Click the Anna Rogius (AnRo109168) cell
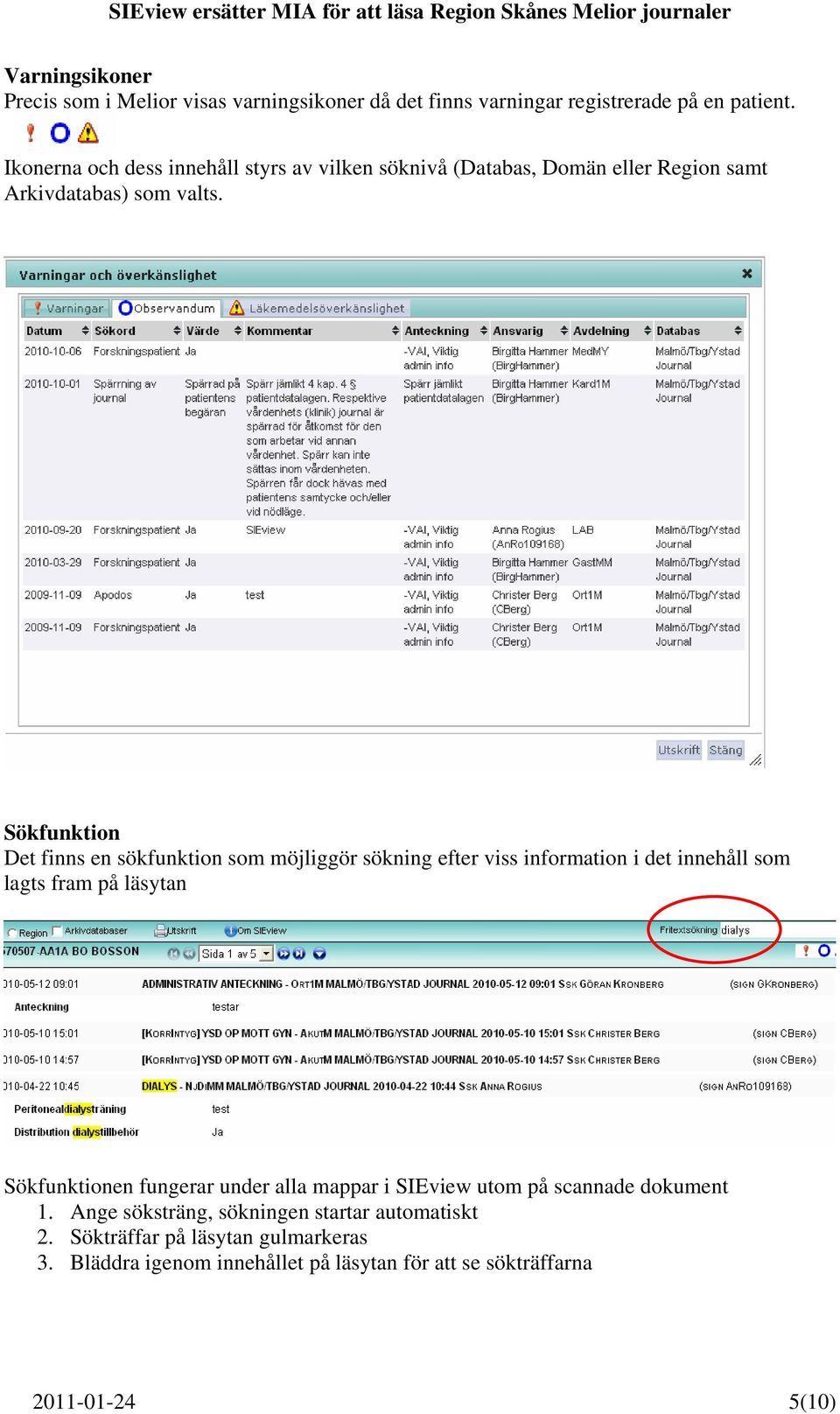Image resolution: width=840 pixels, height=1414 pixels. 528,536
